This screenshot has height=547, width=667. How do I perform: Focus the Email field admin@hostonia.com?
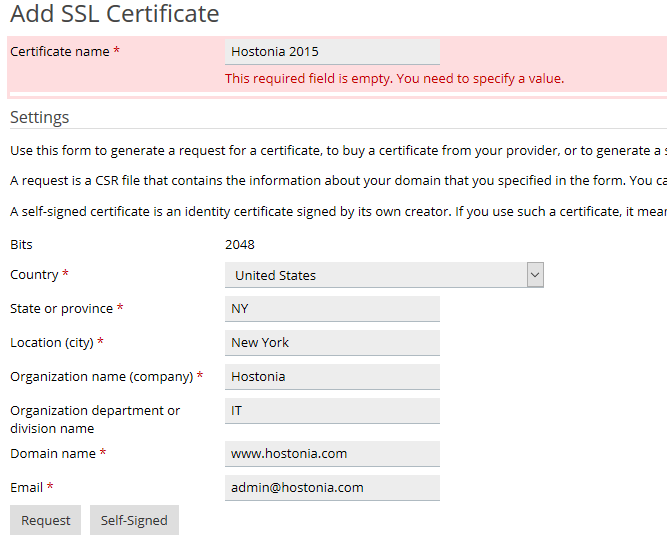(x=332, y=488)
